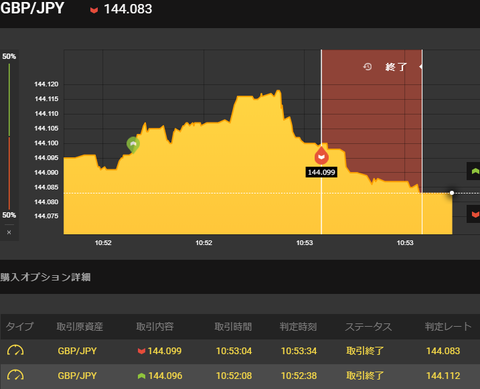
Task: Click 取引終了 status in the 10:53:04 row
Action: point(365,351)
